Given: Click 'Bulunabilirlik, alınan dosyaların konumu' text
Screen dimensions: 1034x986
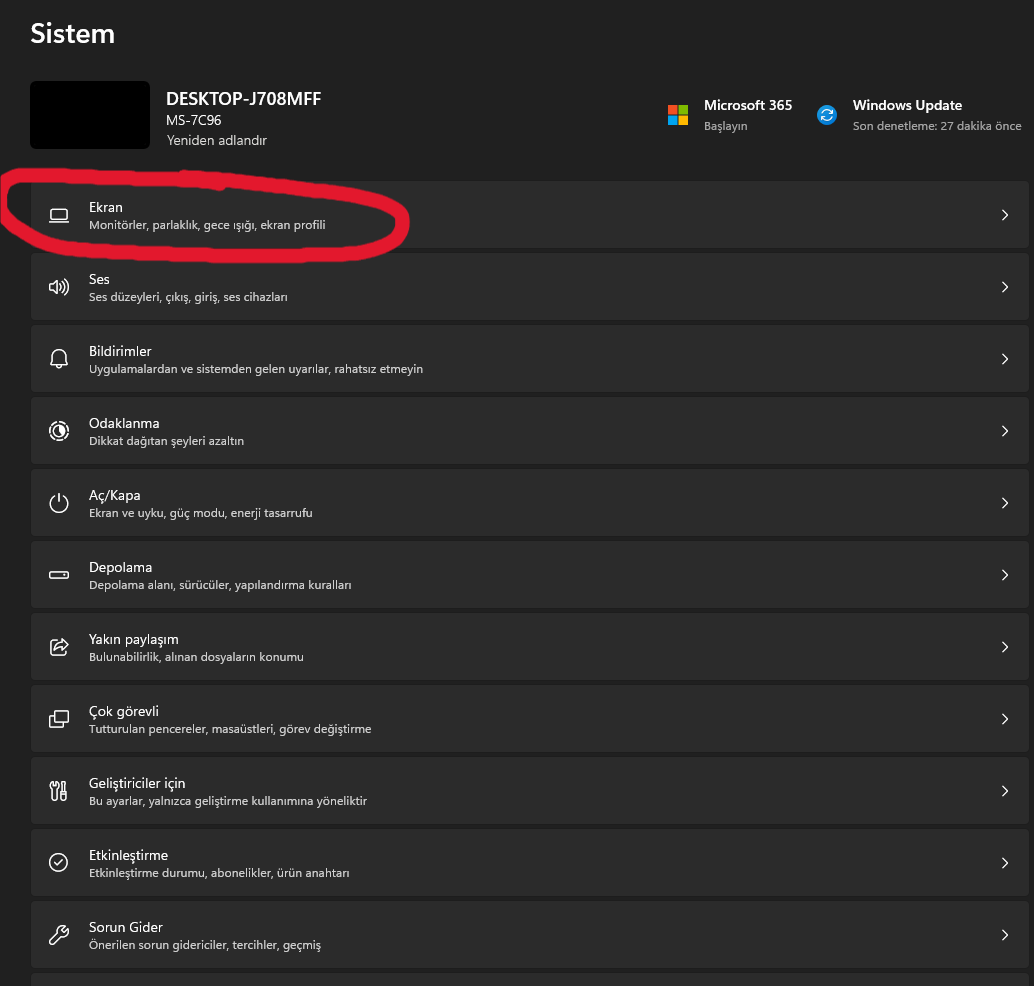Looking at the screenshot, I should (x=197, y=657).
